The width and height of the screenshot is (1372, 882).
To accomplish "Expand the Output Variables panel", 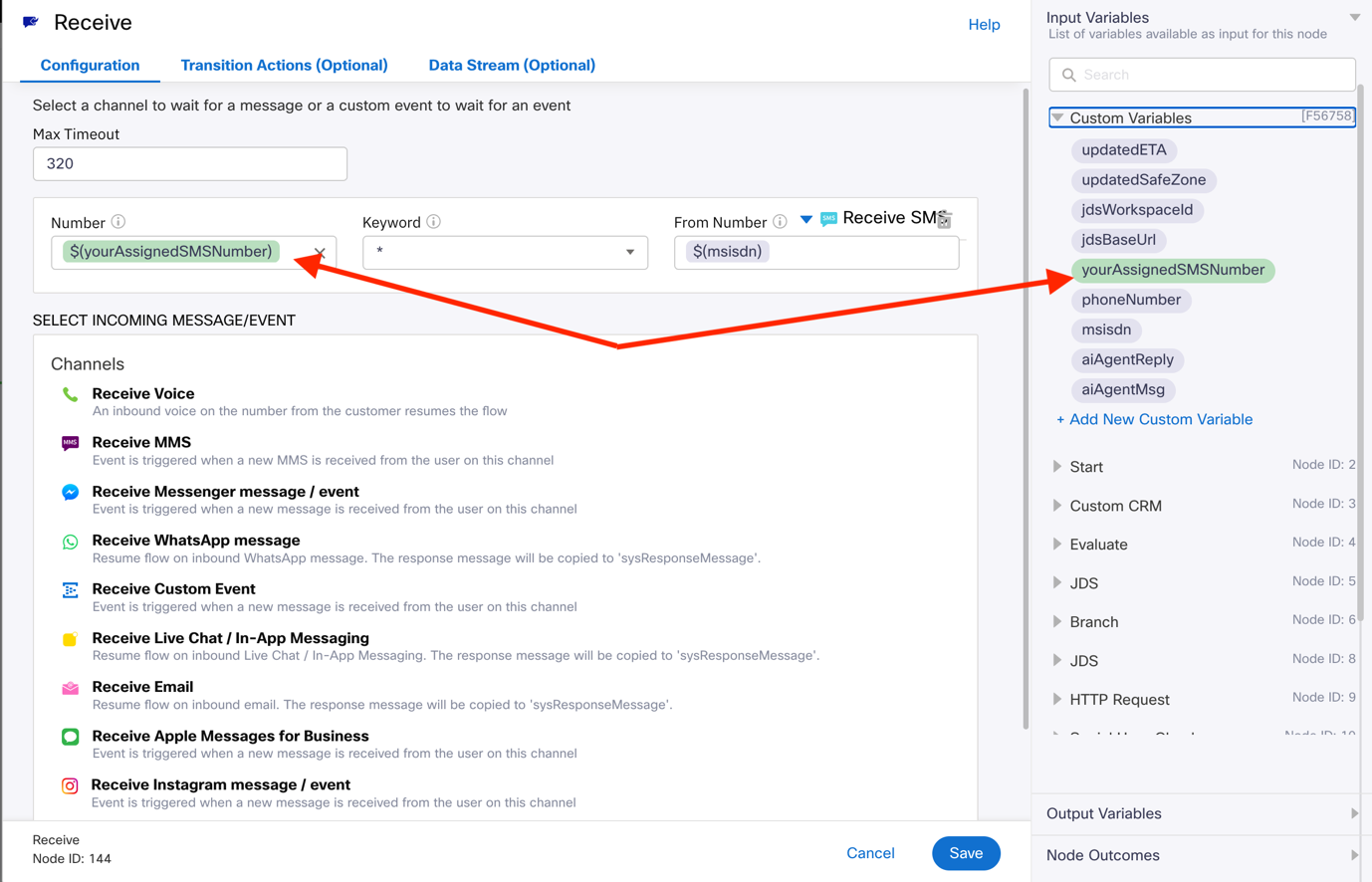I will click(x=1353, y=813).
